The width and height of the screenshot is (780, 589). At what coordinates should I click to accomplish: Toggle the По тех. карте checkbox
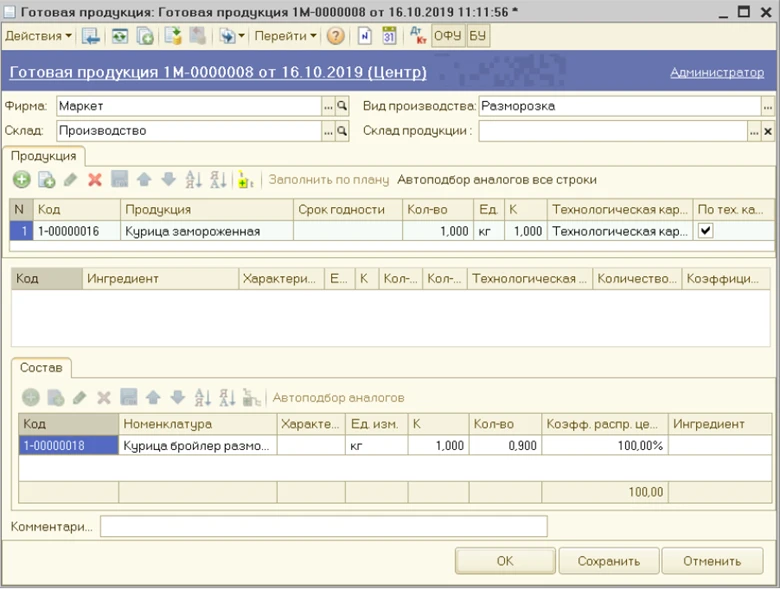coord(705,231)
